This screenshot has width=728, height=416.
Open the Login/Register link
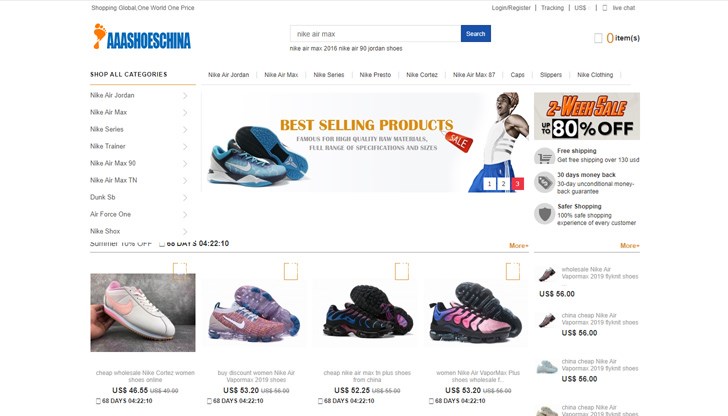(511, 8)
